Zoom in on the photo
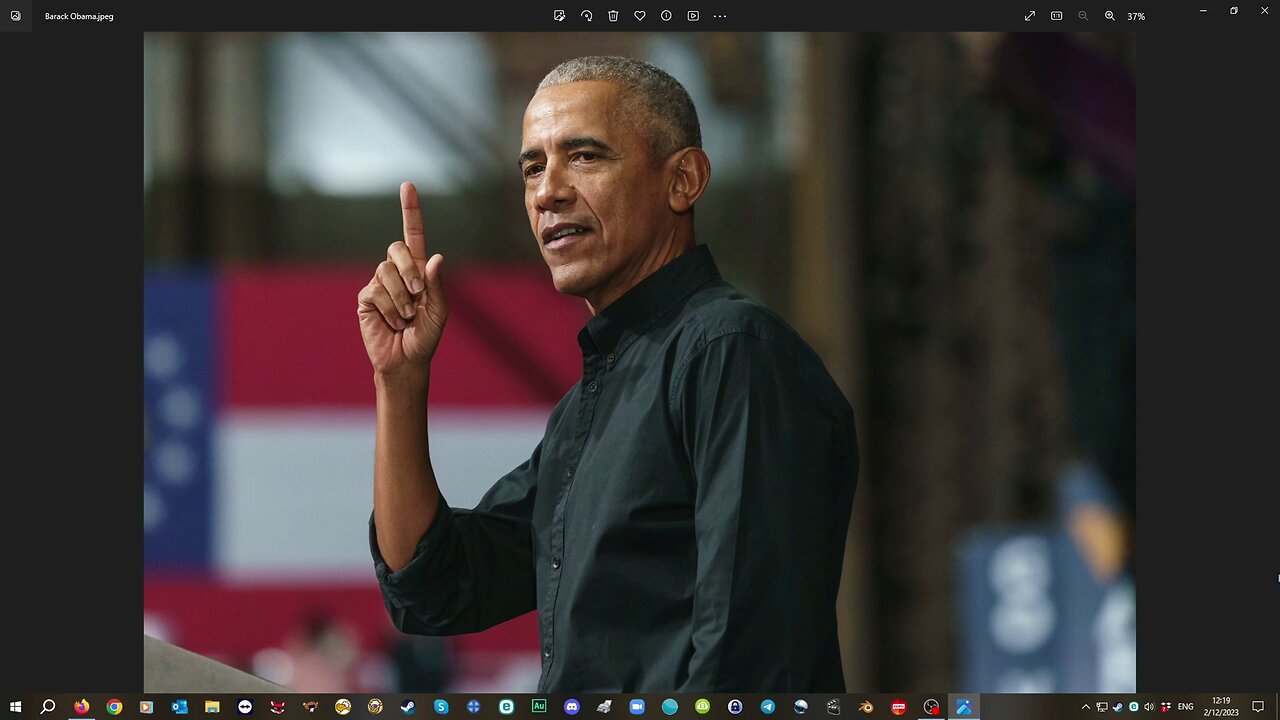The image size is (1280, 720). [x=1110, y=16]
